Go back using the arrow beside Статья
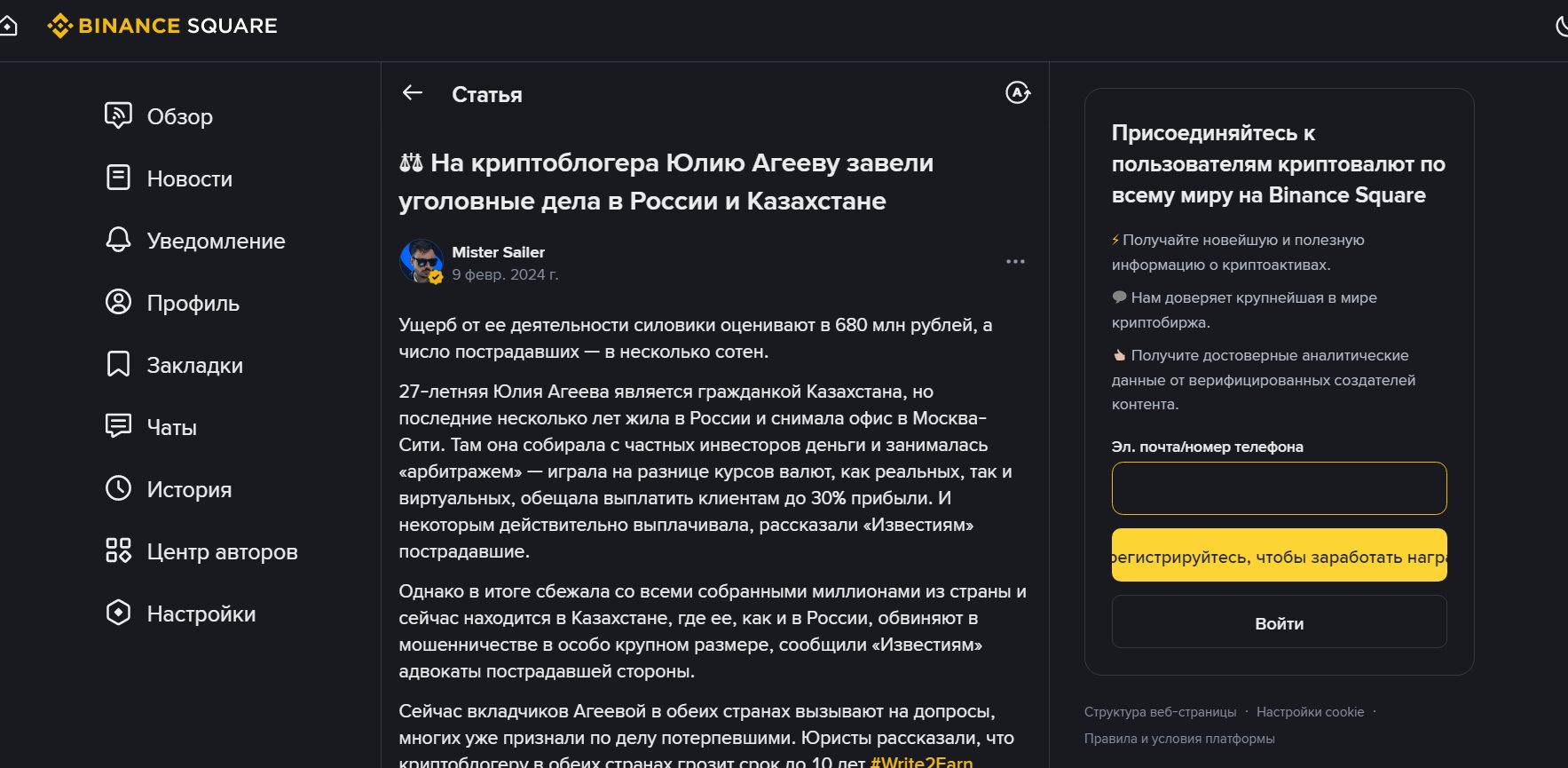The height and width of the screenshot is (768, 1568). click(x=413, y=93)
